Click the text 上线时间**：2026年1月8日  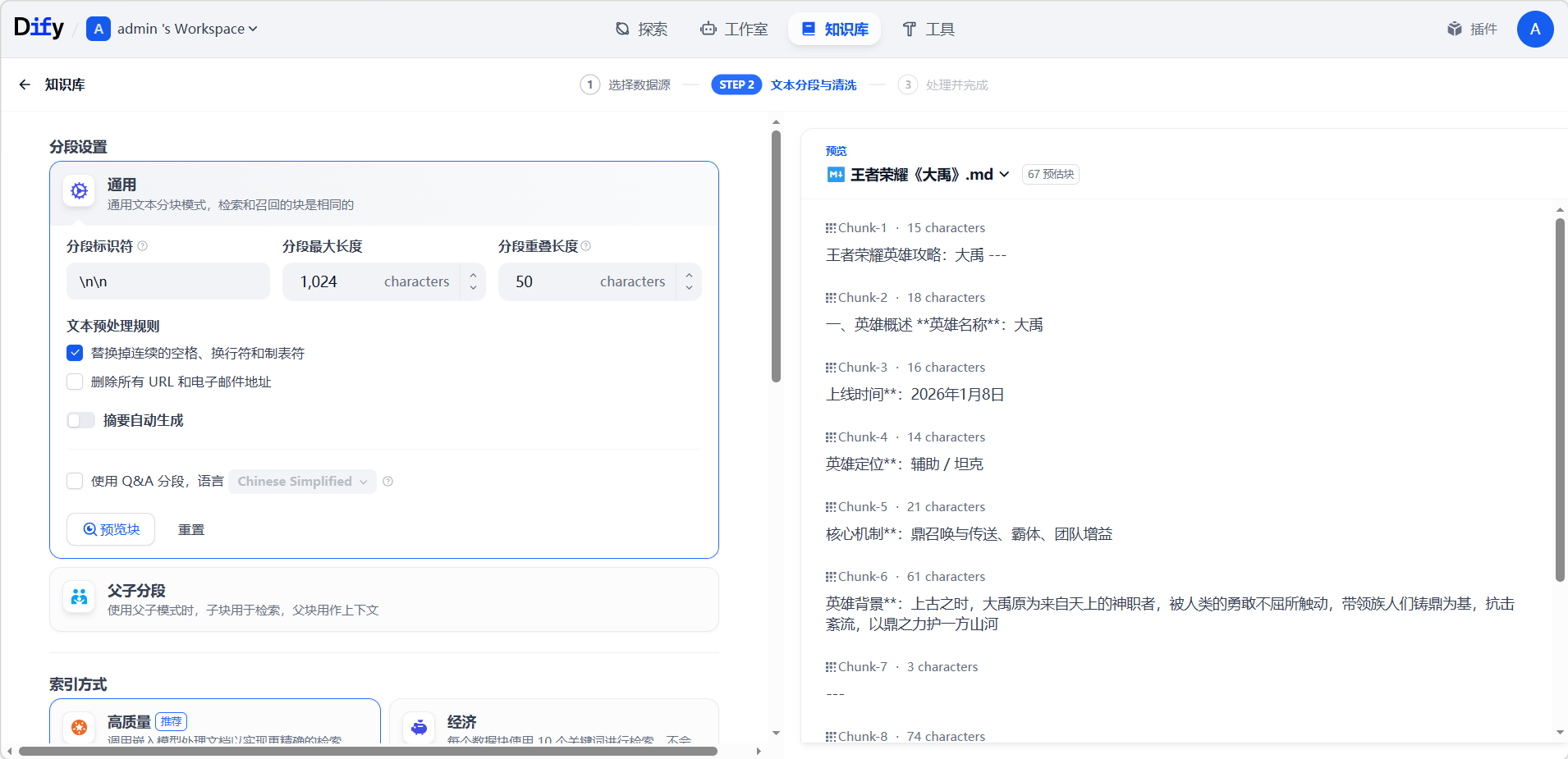[915, 395]
